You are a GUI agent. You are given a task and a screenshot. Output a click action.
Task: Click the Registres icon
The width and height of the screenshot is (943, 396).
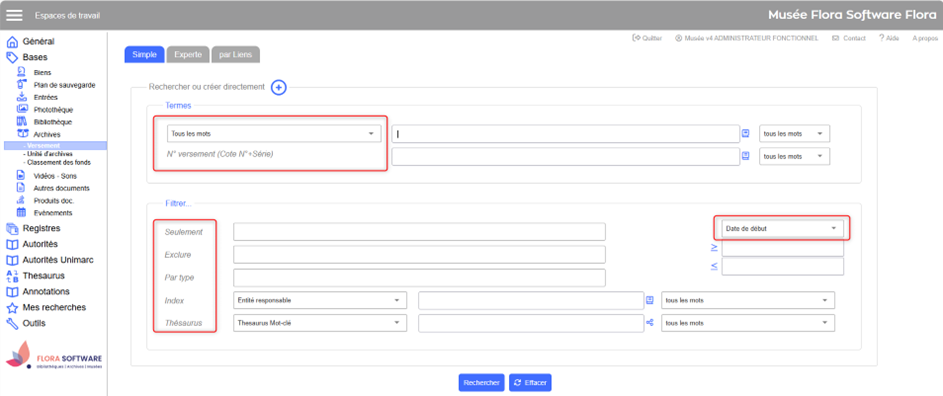coord(11,229)
